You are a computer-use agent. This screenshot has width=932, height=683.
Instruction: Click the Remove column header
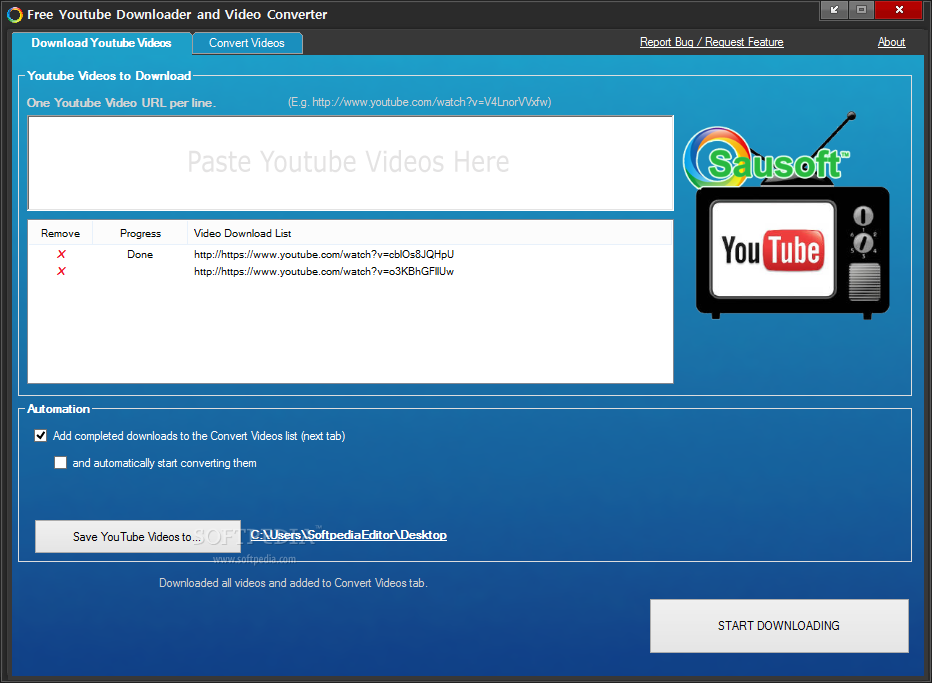click(x=60, y=234)
